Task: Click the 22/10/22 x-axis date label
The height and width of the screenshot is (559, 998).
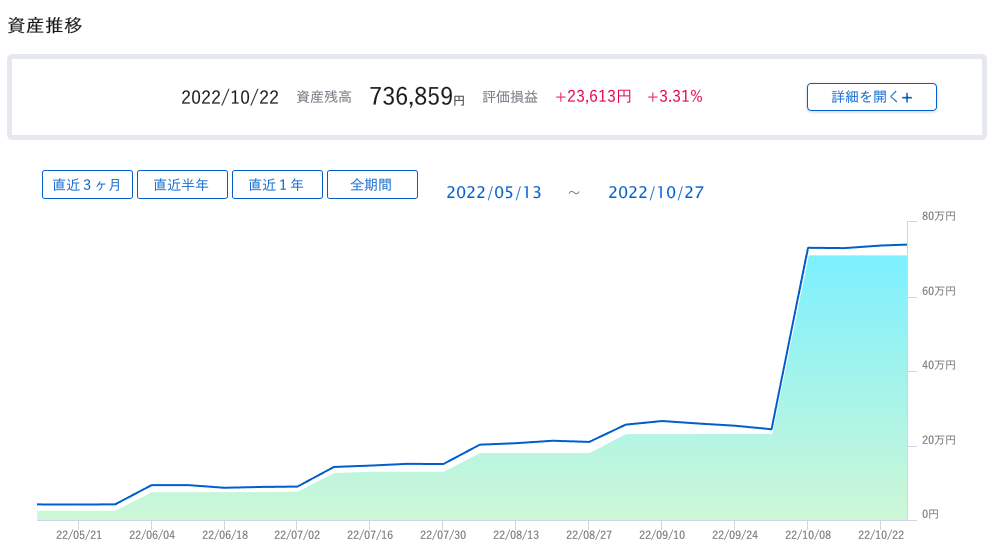Action: [881, 535]
